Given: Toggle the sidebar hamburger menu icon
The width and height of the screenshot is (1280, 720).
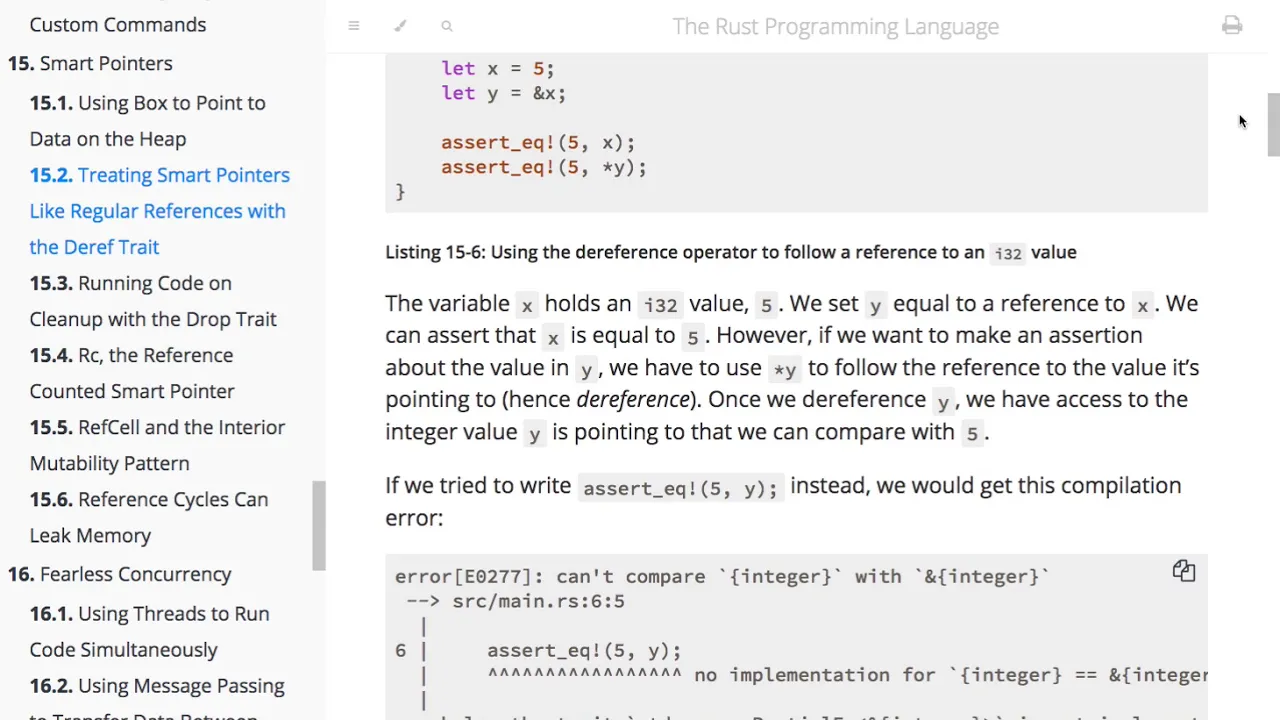Looking at the screenshot, I should click(354, 26).
